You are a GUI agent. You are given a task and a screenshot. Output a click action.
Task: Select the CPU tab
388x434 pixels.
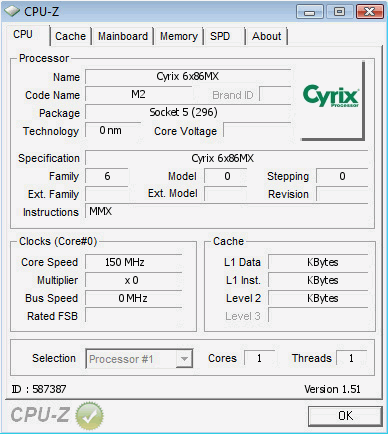(x=23, y=34)
